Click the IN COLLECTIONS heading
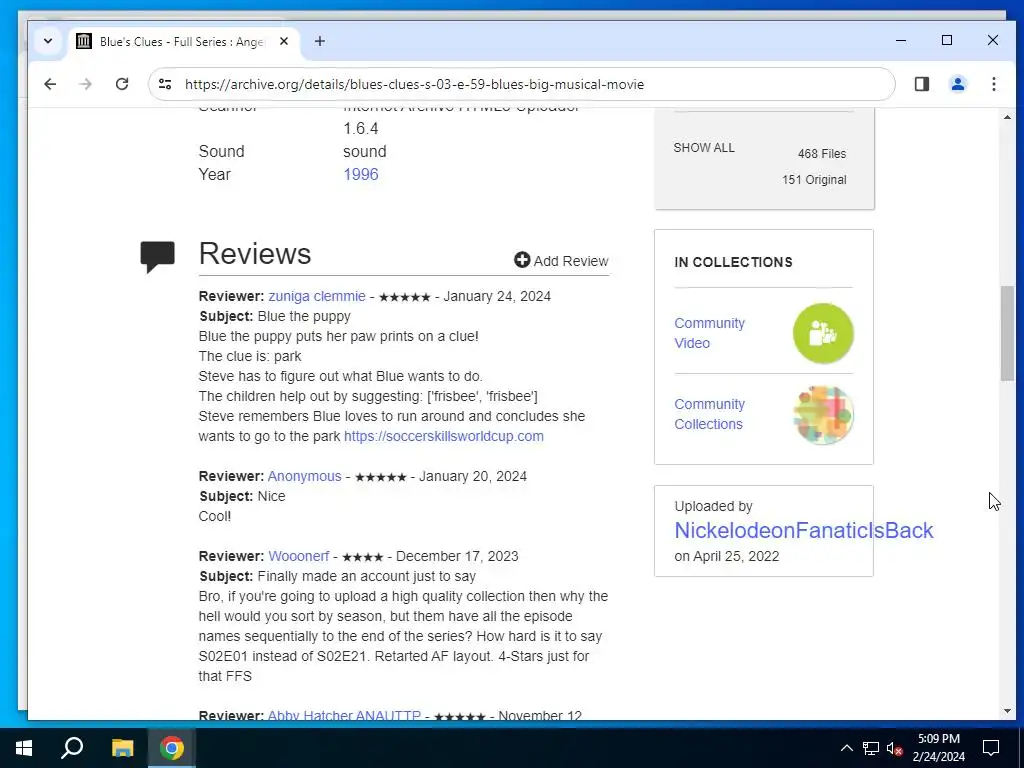The image size is (1024, 768). pyautogui.click(x=733, y=262)
